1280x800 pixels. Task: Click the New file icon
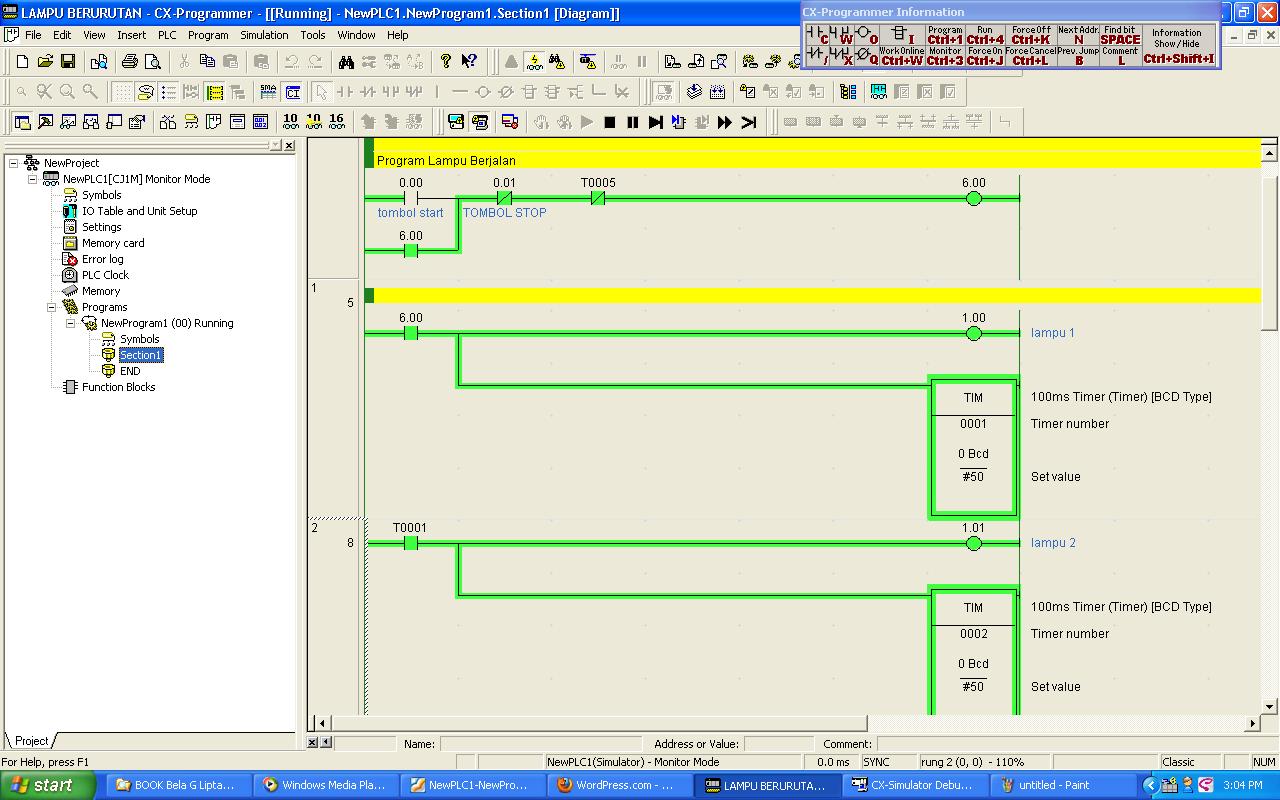click(x=22, y=62)
